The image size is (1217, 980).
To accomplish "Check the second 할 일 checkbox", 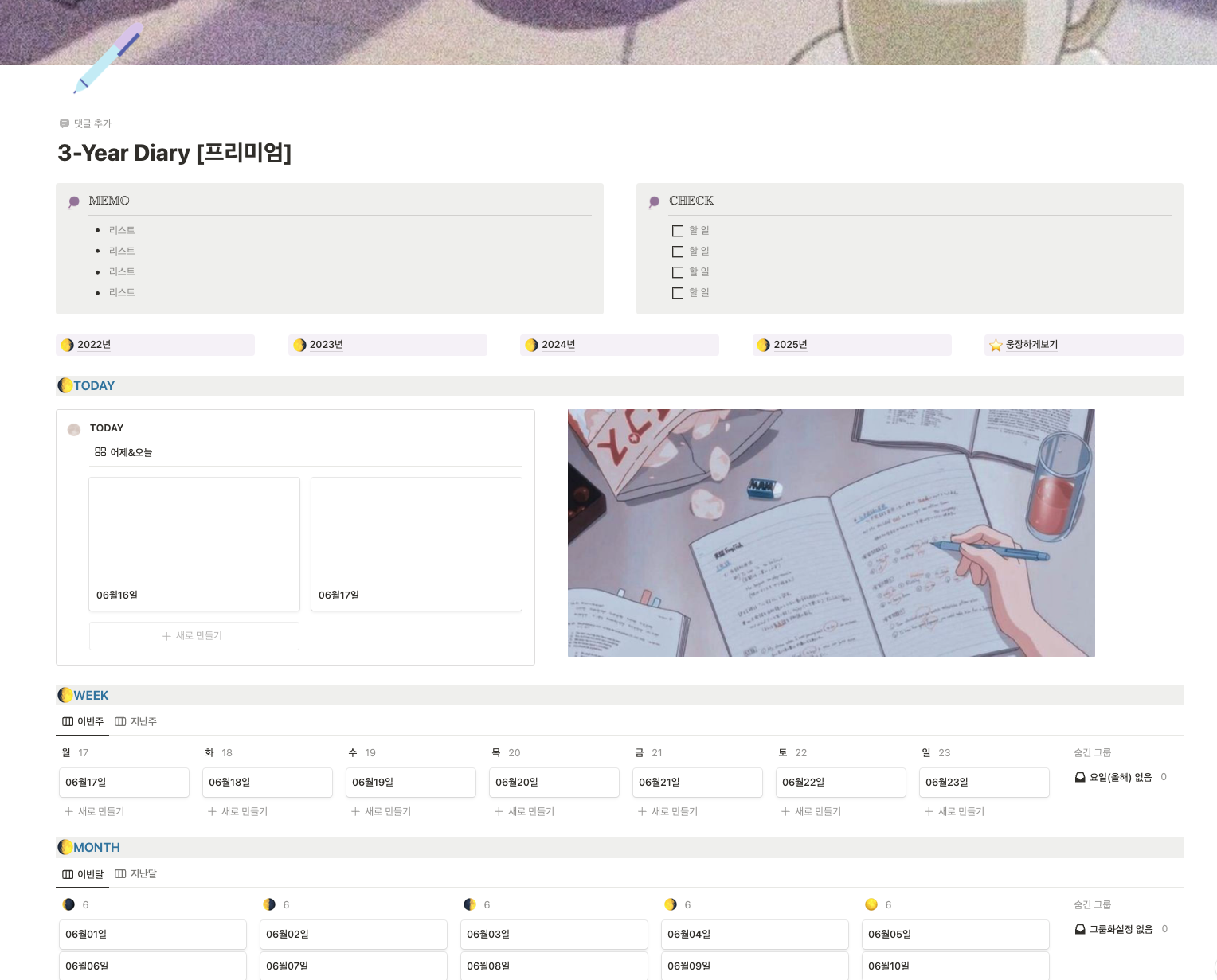I will point(678,252).
